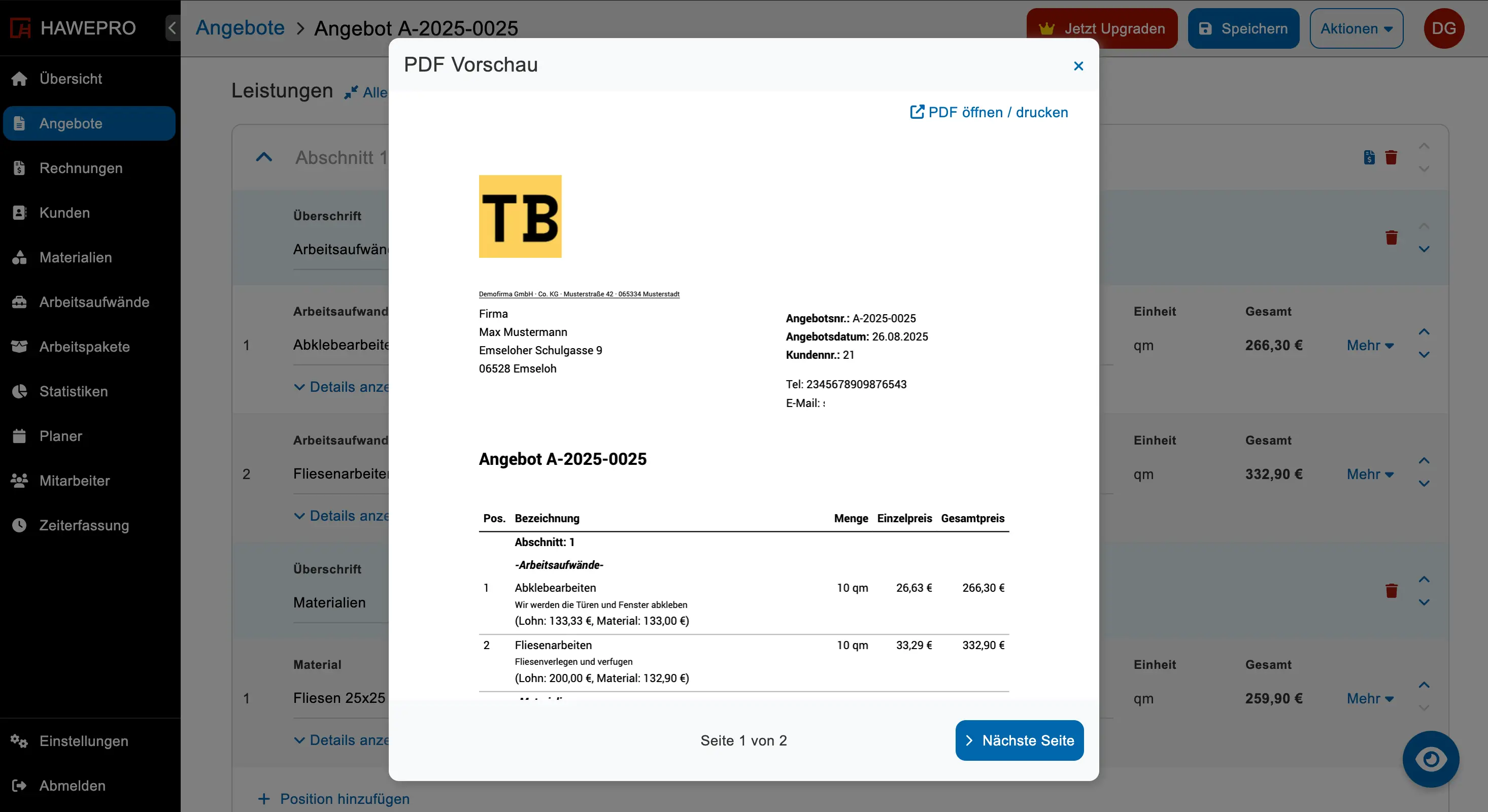This screenshot has width=1488, height=812.
Task: Click the pie chart icon beside Statistiken
Action: pyautogui.click(x=19, y=392)
